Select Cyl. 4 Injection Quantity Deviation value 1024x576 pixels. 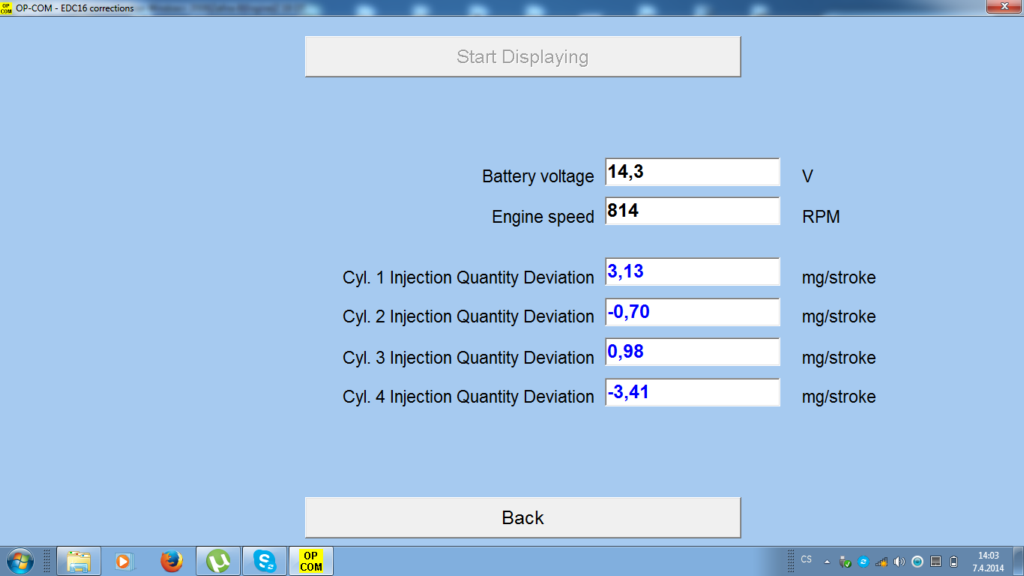[692, 393]
